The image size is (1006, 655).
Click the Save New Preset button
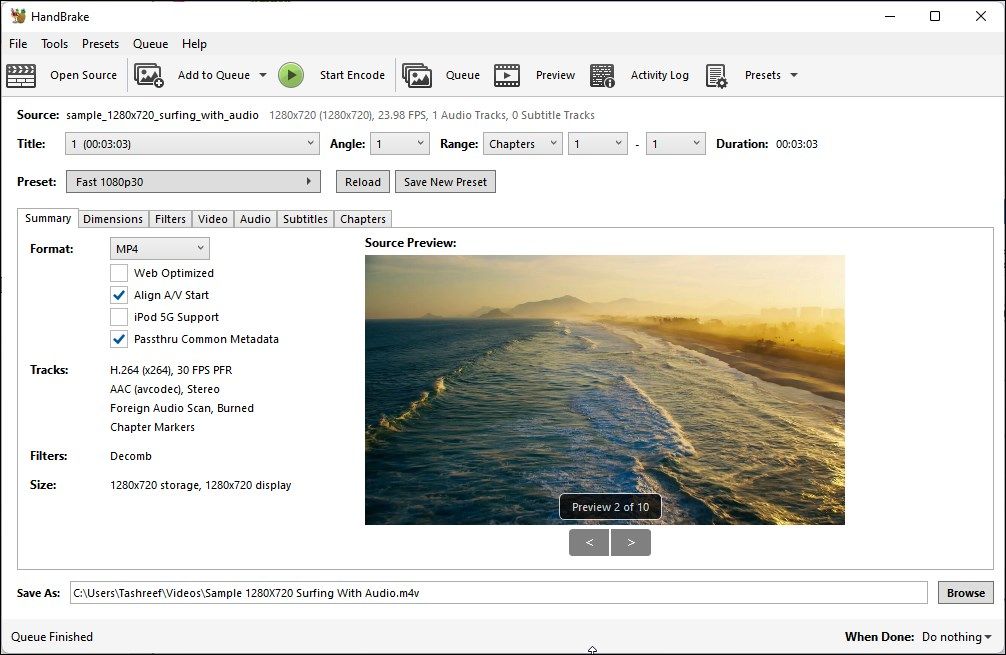[444, 181]
